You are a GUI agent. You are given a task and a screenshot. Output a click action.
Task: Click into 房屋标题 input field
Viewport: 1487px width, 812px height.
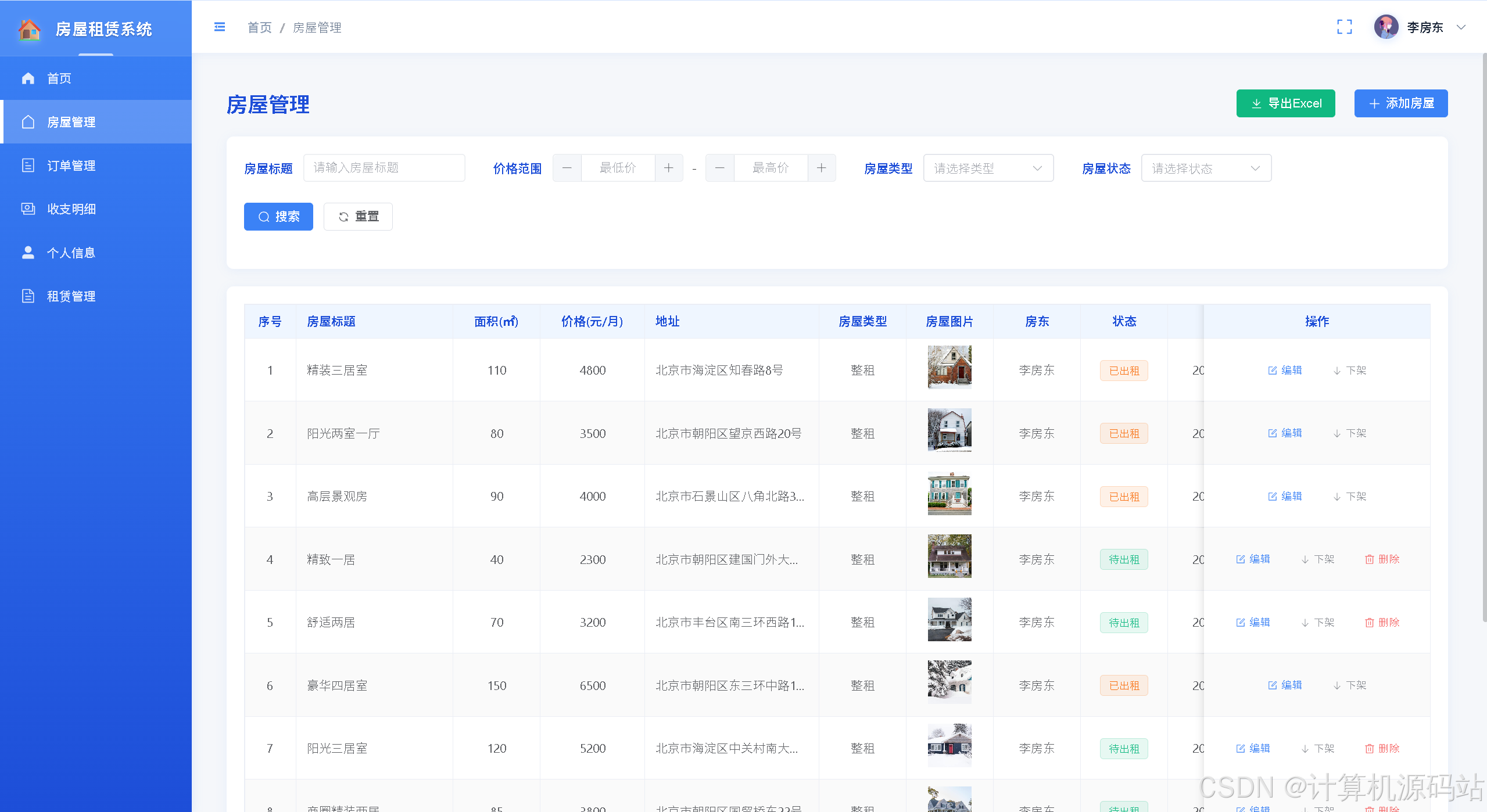(384, 168)
